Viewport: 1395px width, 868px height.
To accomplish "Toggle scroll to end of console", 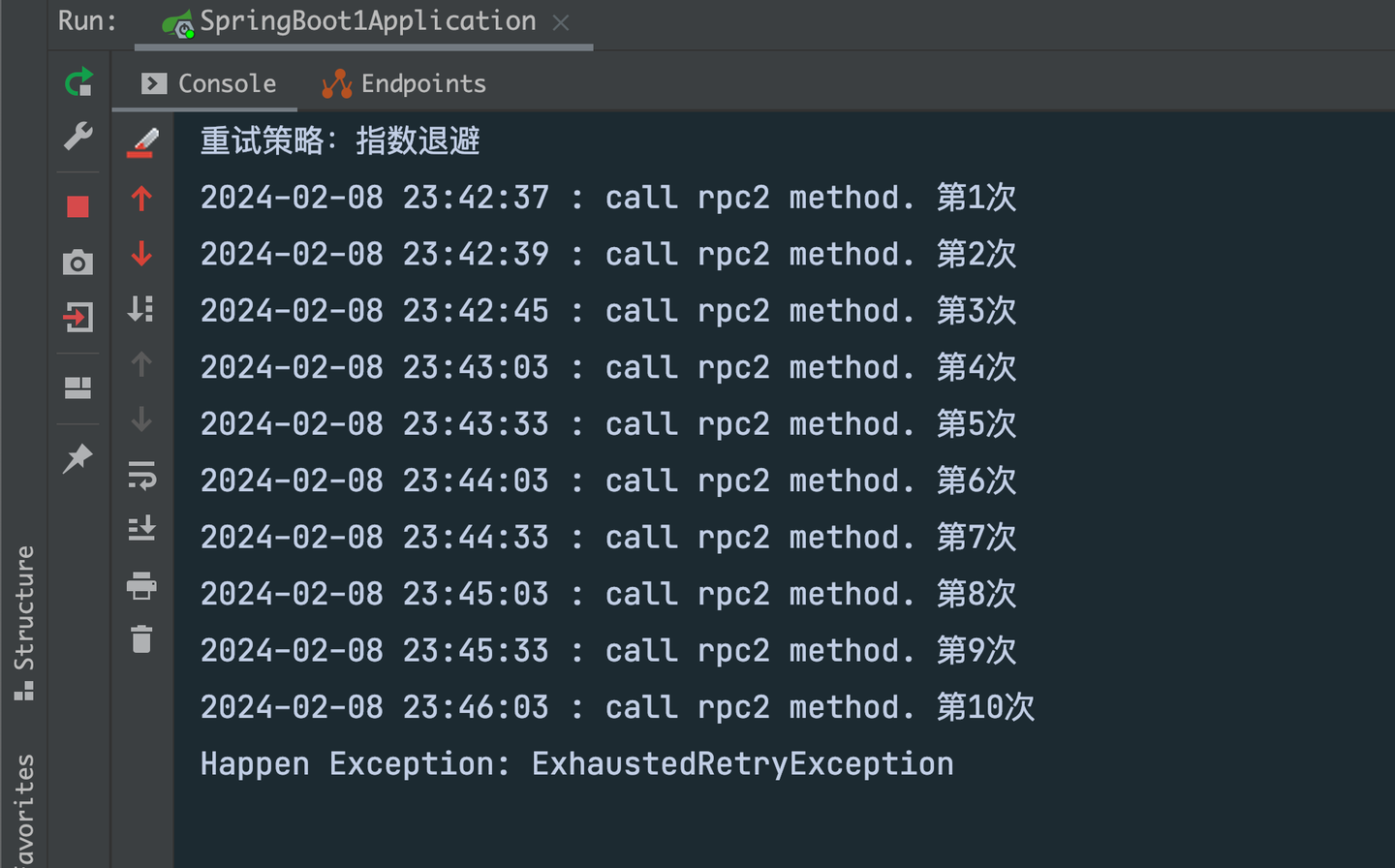I will point(141,529).
